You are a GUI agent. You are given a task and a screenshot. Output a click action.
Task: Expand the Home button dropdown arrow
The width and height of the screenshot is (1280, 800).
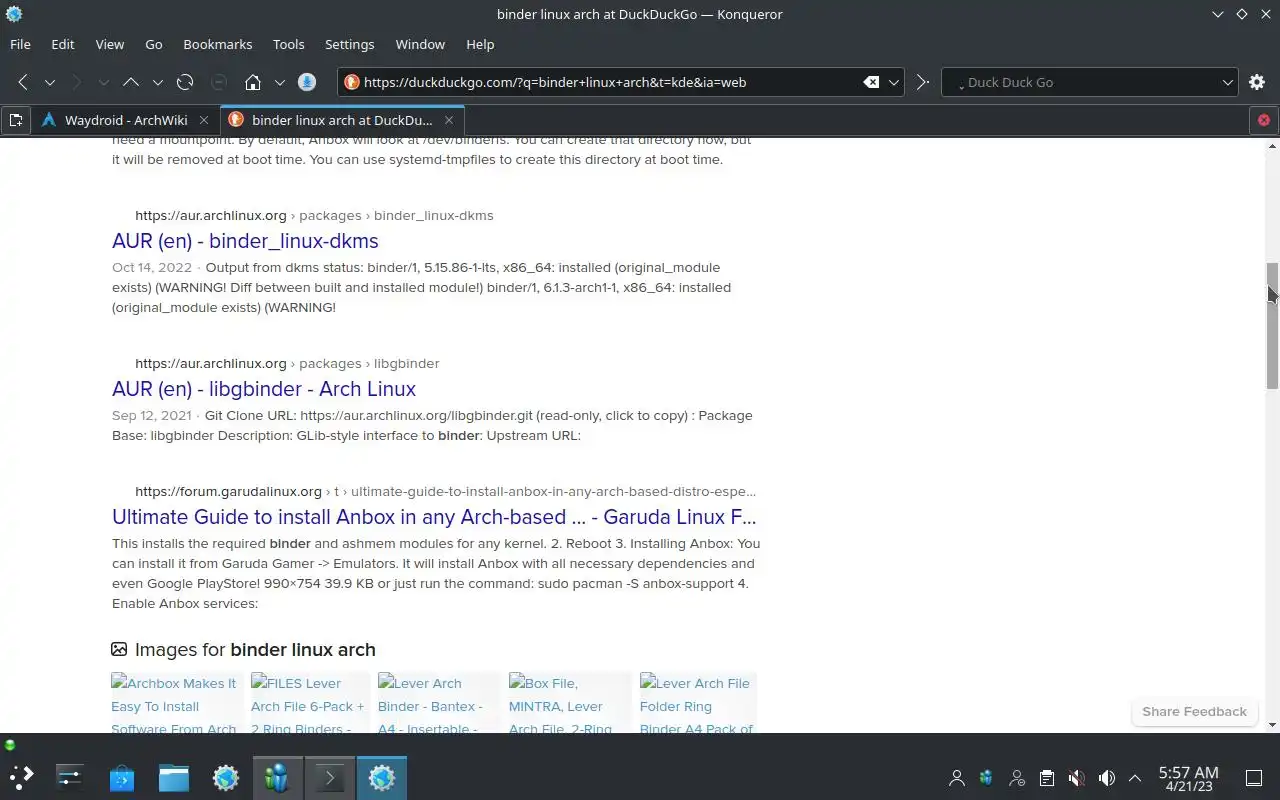coord(279,82)
